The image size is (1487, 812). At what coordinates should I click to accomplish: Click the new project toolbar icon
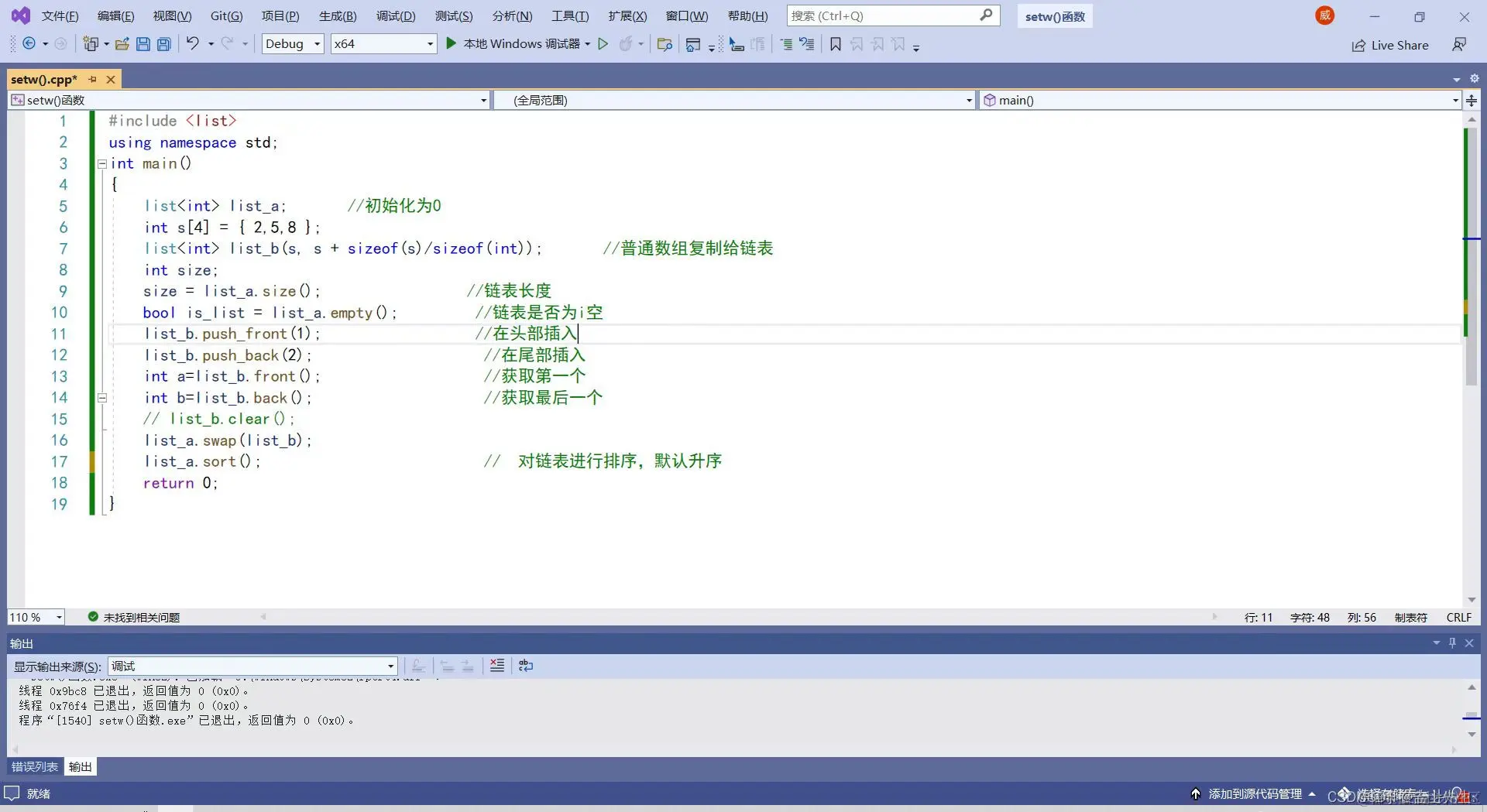coord(91,44)
